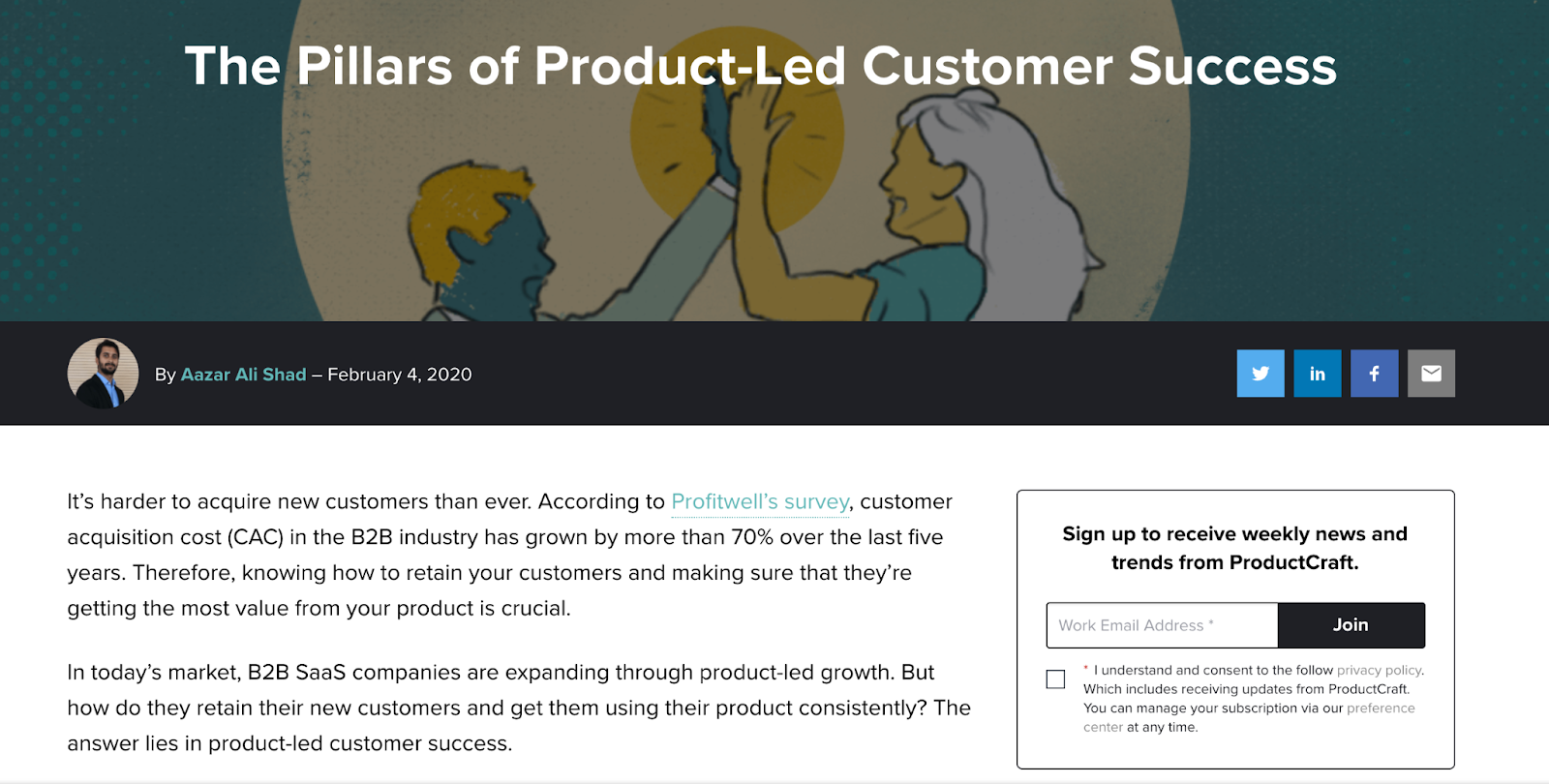
Task: Click the author's round profile photo
Action: point(103,374)
